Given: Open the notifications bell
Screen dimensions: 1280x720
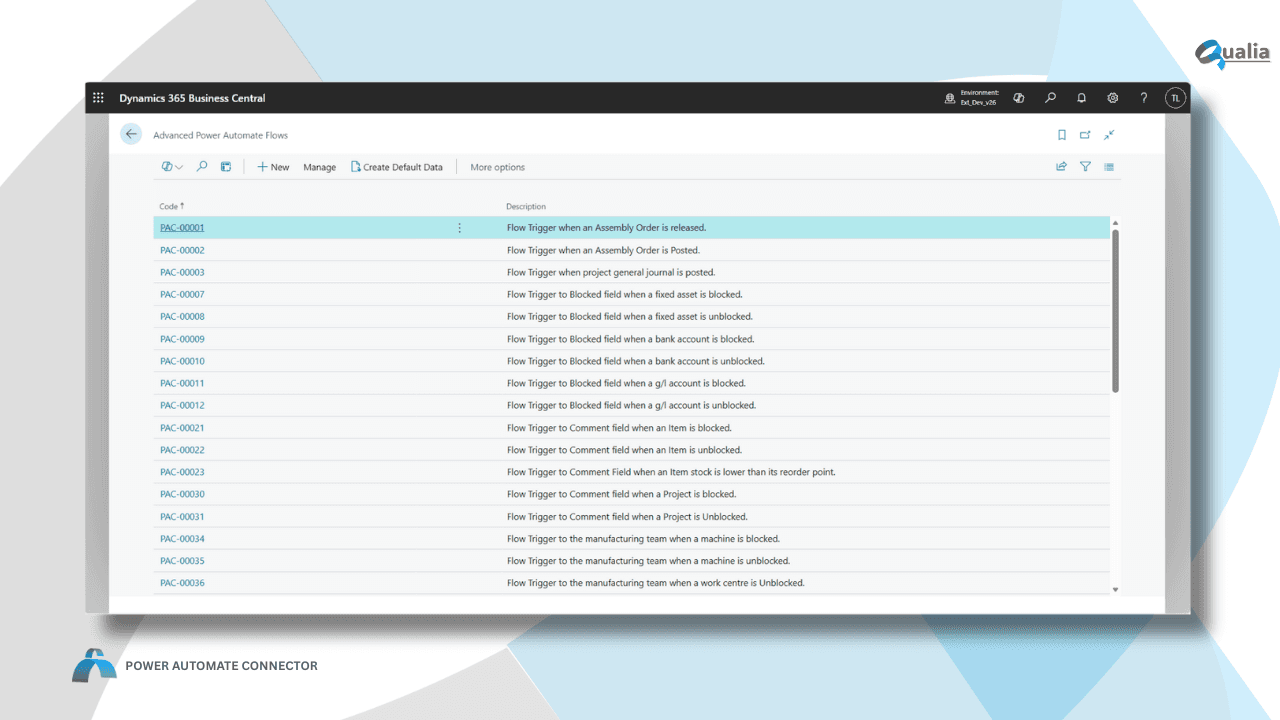Looking at the screenshot, I should coord(1081,98).
